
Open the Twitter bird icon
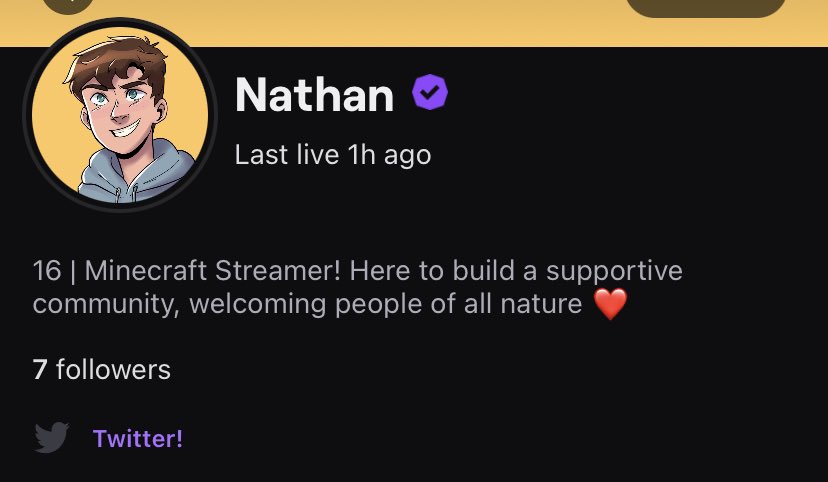(x=51, y=437)
